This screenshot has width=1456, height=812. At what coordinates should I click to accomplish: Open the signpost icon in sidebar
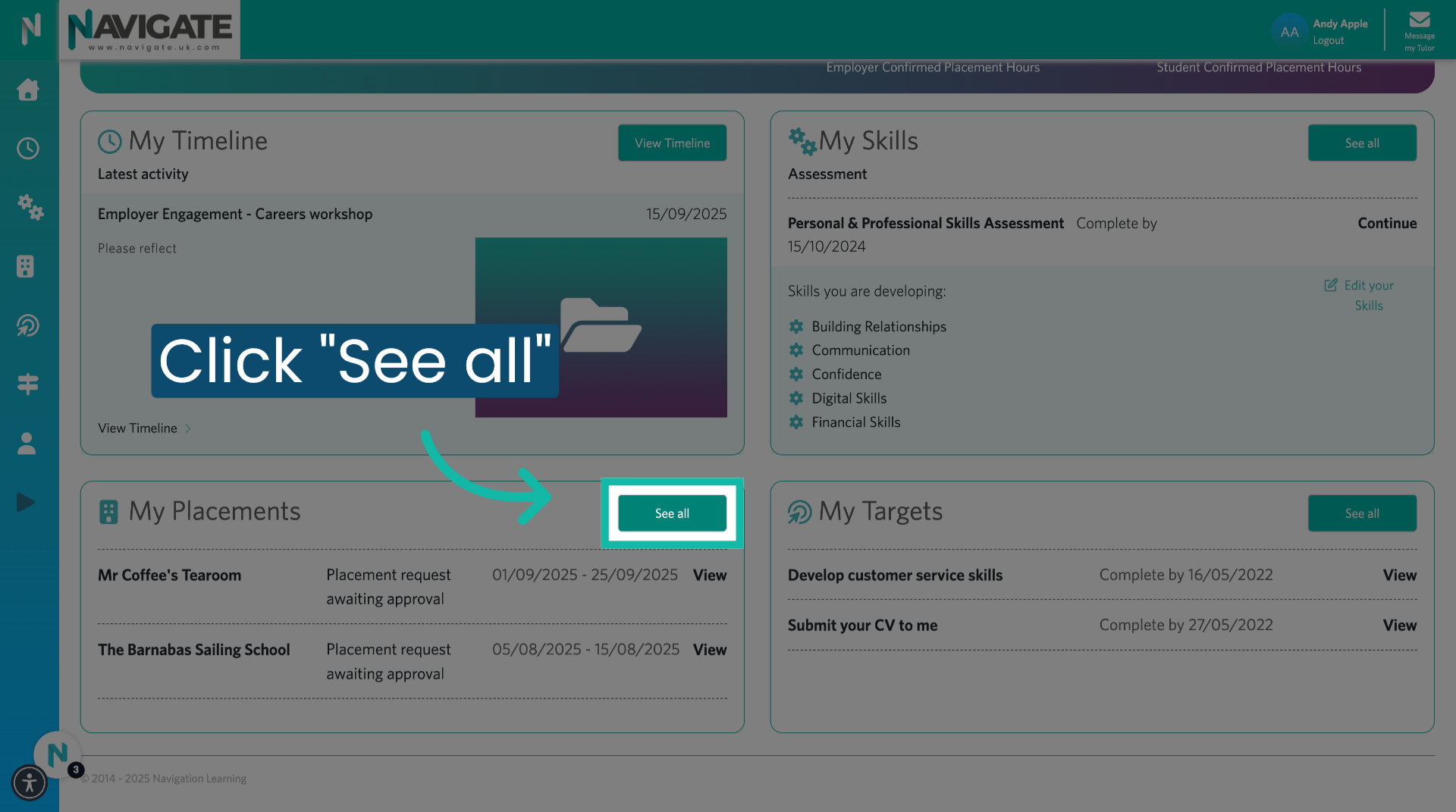click(x=28, y=384)
